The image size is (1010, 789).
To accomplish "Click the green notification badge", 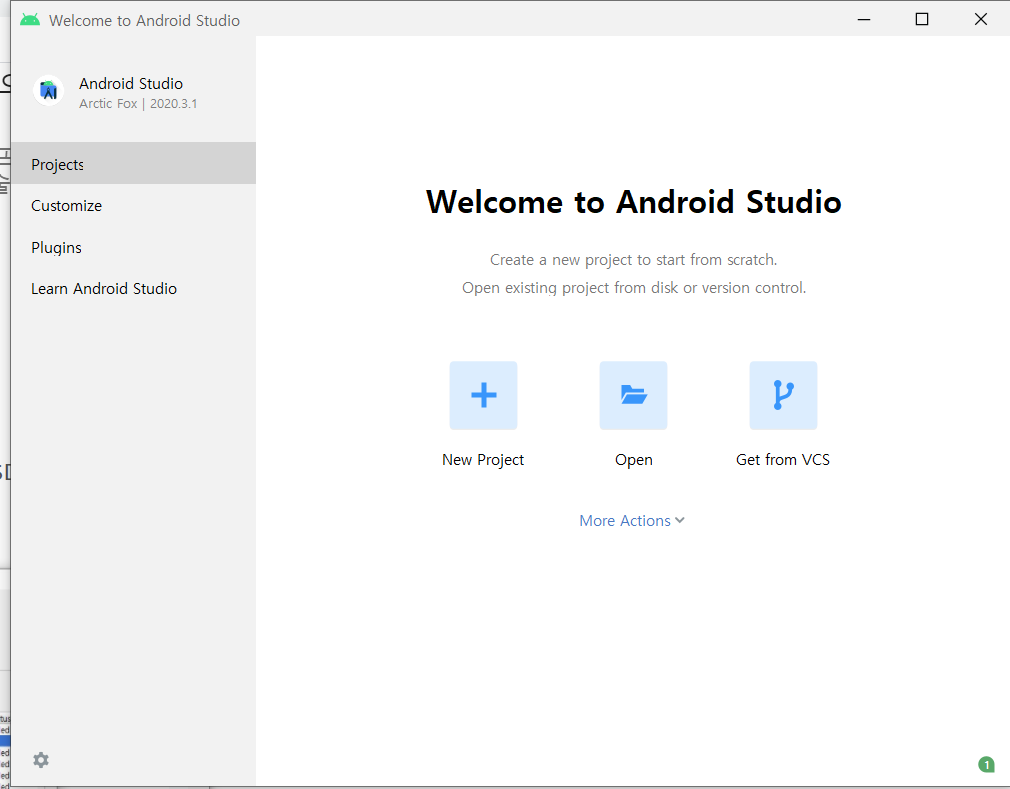I will 986,765.
